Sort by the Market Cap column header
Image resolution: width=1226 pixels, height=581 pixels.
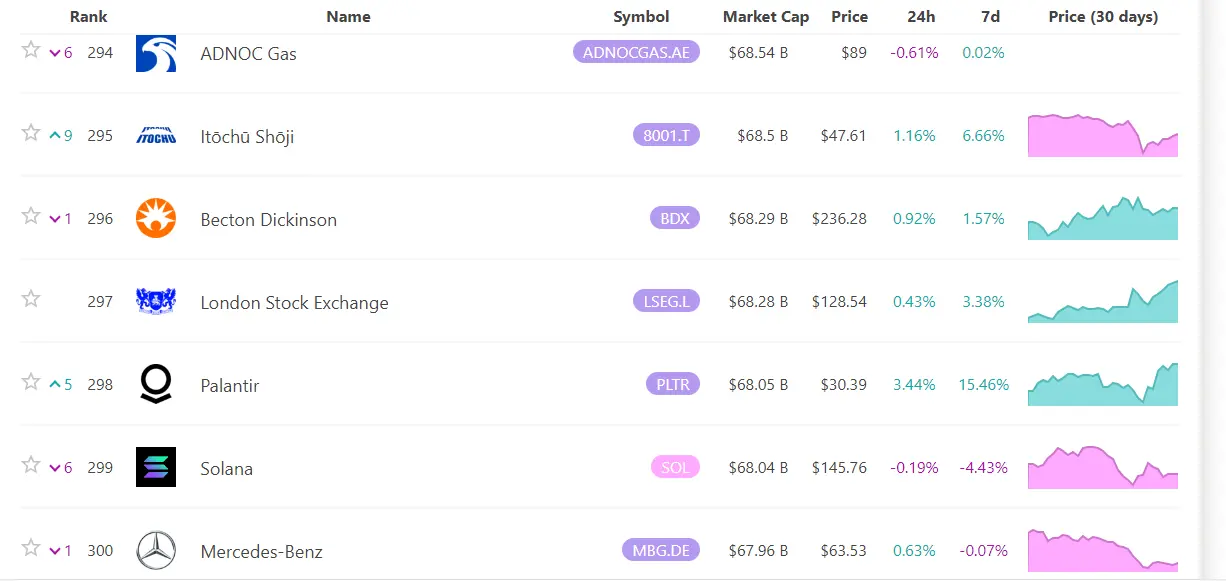click(766, 17)
